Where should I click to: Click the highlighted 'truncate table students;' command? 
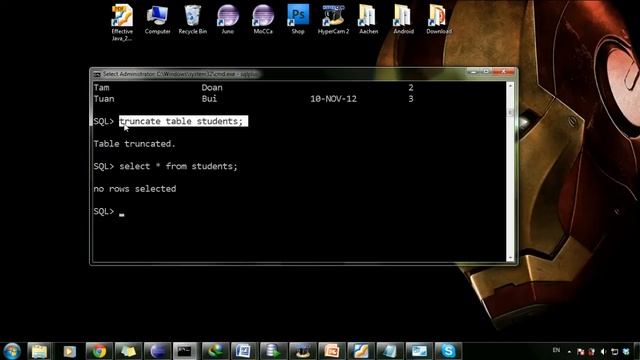click(x=183, y=121)
